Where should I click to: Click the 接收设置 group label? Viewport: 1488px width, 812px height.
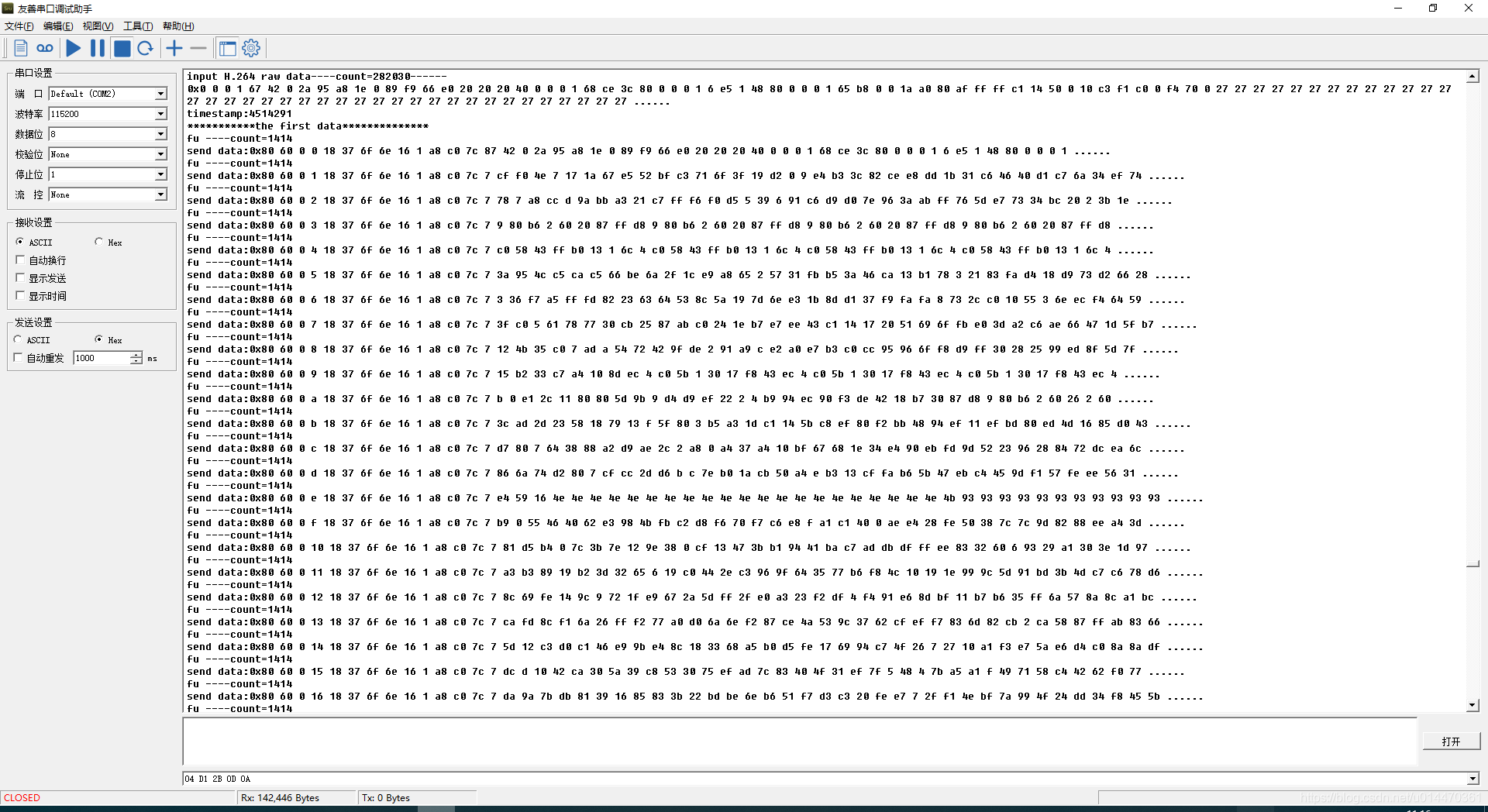pos(33,222)
